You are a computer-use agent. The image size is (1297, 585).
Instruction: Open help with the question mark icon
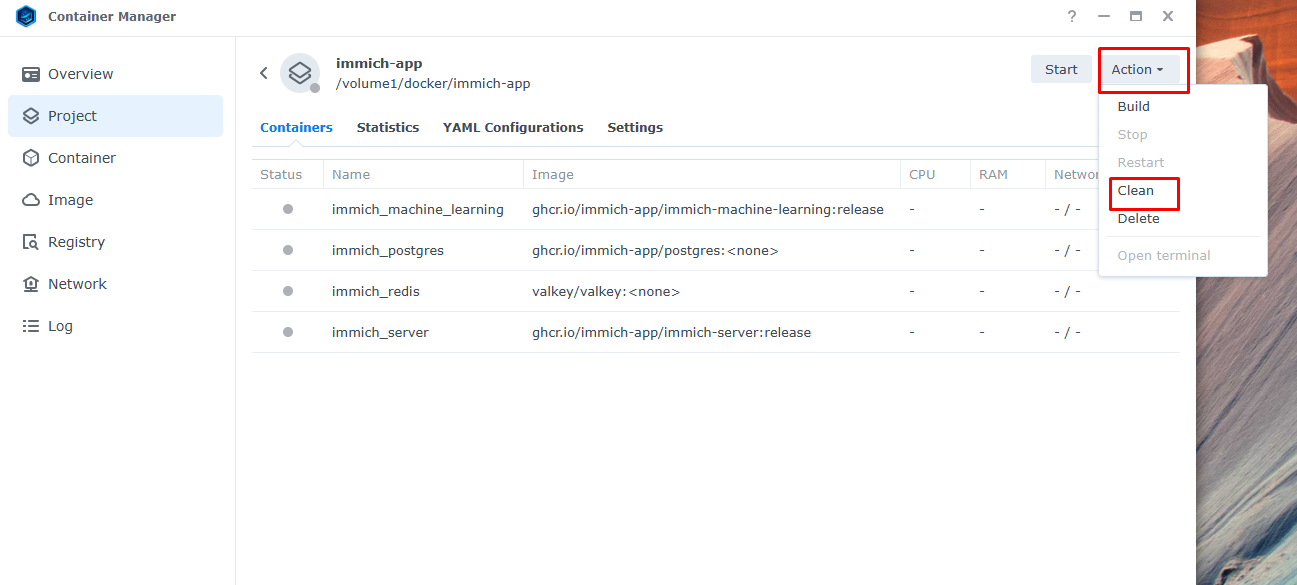[x=1072, y=17]
